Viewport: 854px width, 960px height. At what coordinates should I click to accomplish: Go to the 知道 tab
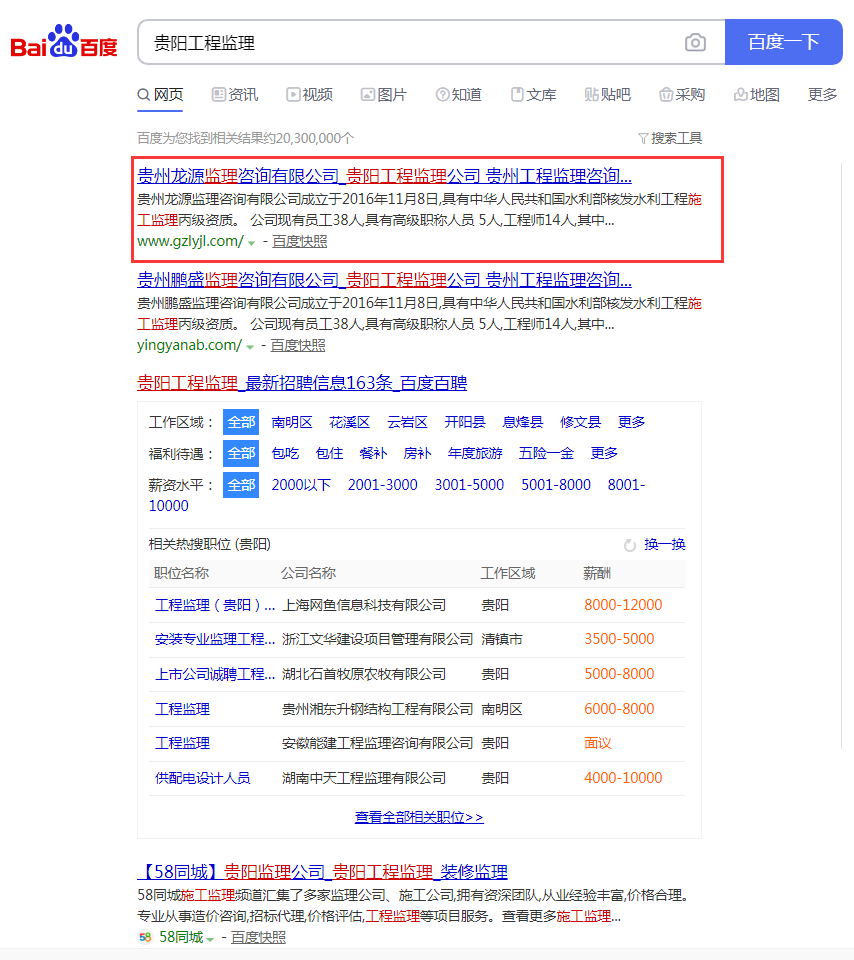point(459,95)
